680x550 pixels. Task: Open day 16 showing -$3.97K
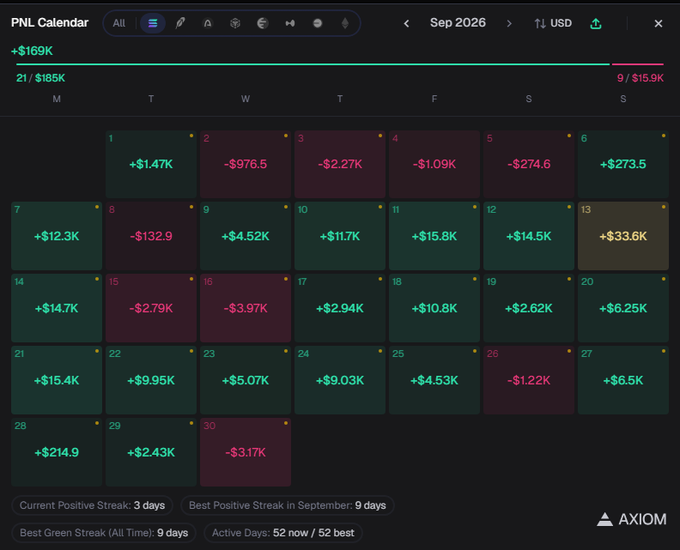(x=245, y=308)
